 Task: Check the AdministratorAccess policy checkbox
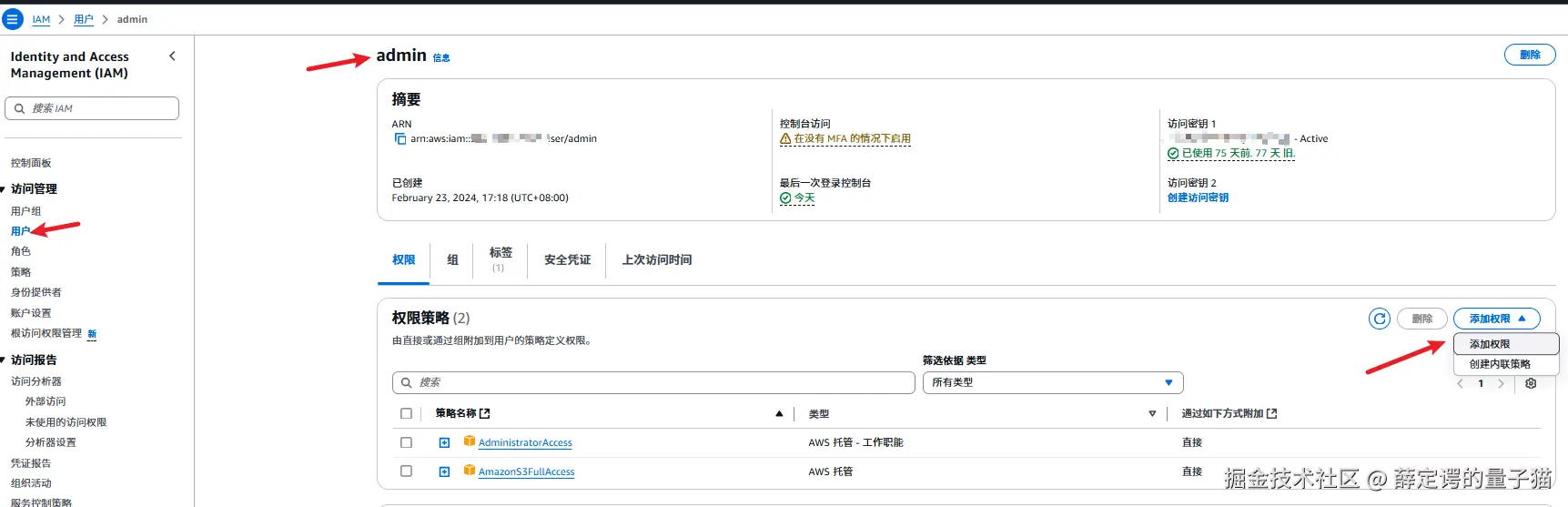(406, 443)
